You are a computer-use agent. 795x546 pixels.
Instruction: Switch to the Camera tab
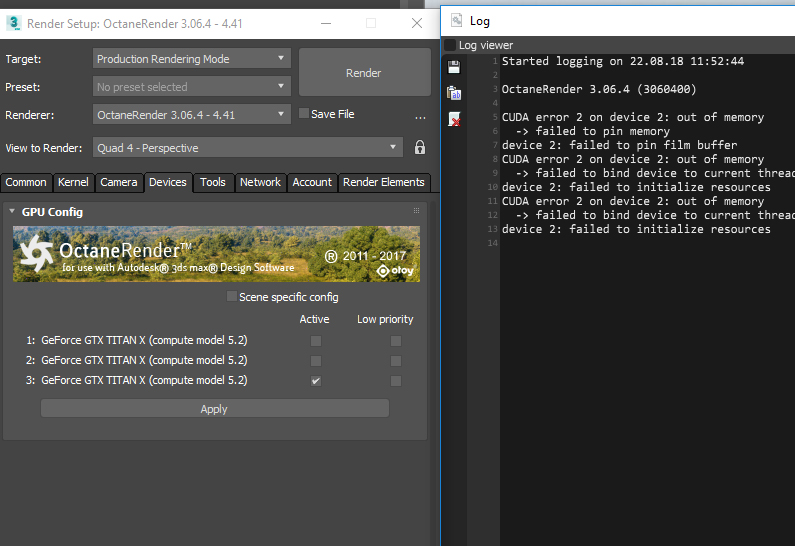coord(119,183)
